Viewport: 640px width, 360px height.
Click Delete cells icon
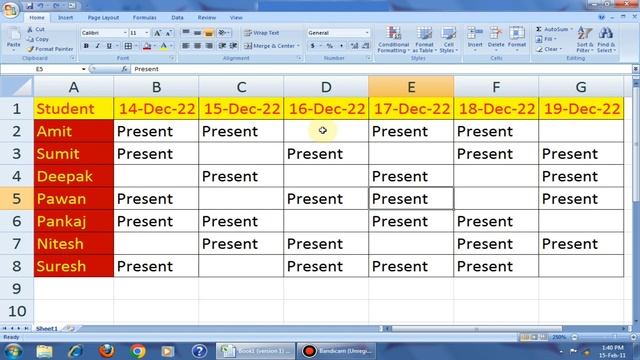tap(496, 33)
